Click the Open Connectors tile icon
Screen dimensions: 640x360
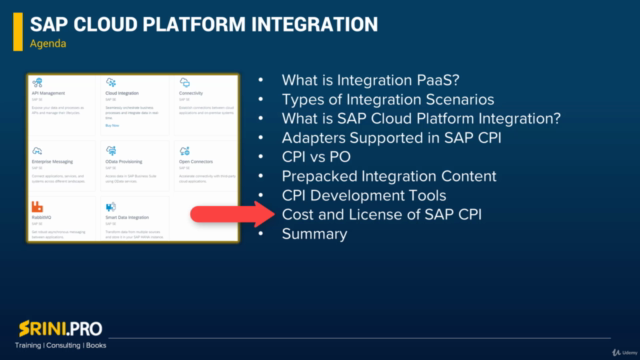(185, 151)
